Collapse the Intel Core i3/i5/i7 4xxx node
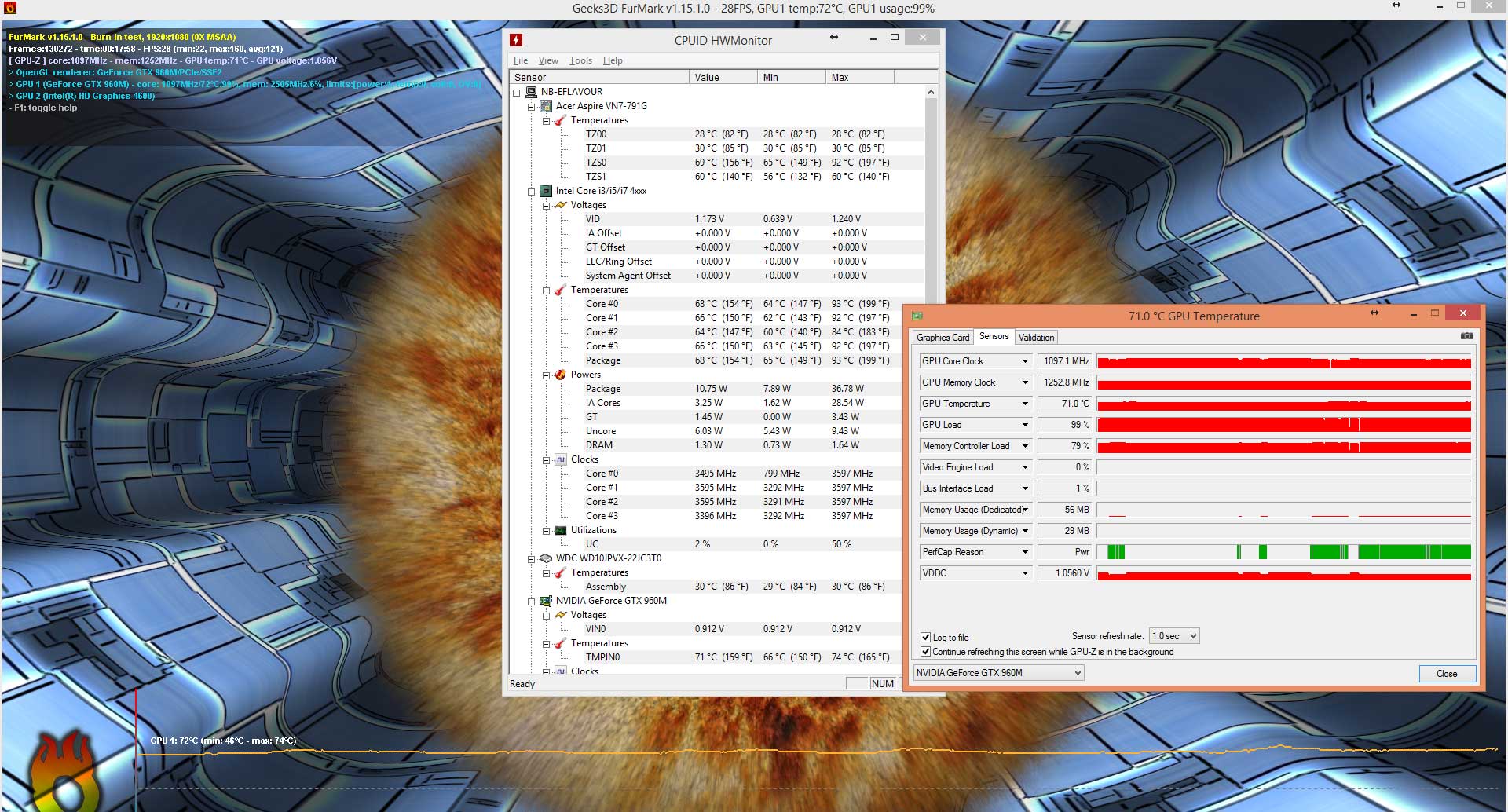Screen dimensions: 1508x812 click(x=532, y=191)
